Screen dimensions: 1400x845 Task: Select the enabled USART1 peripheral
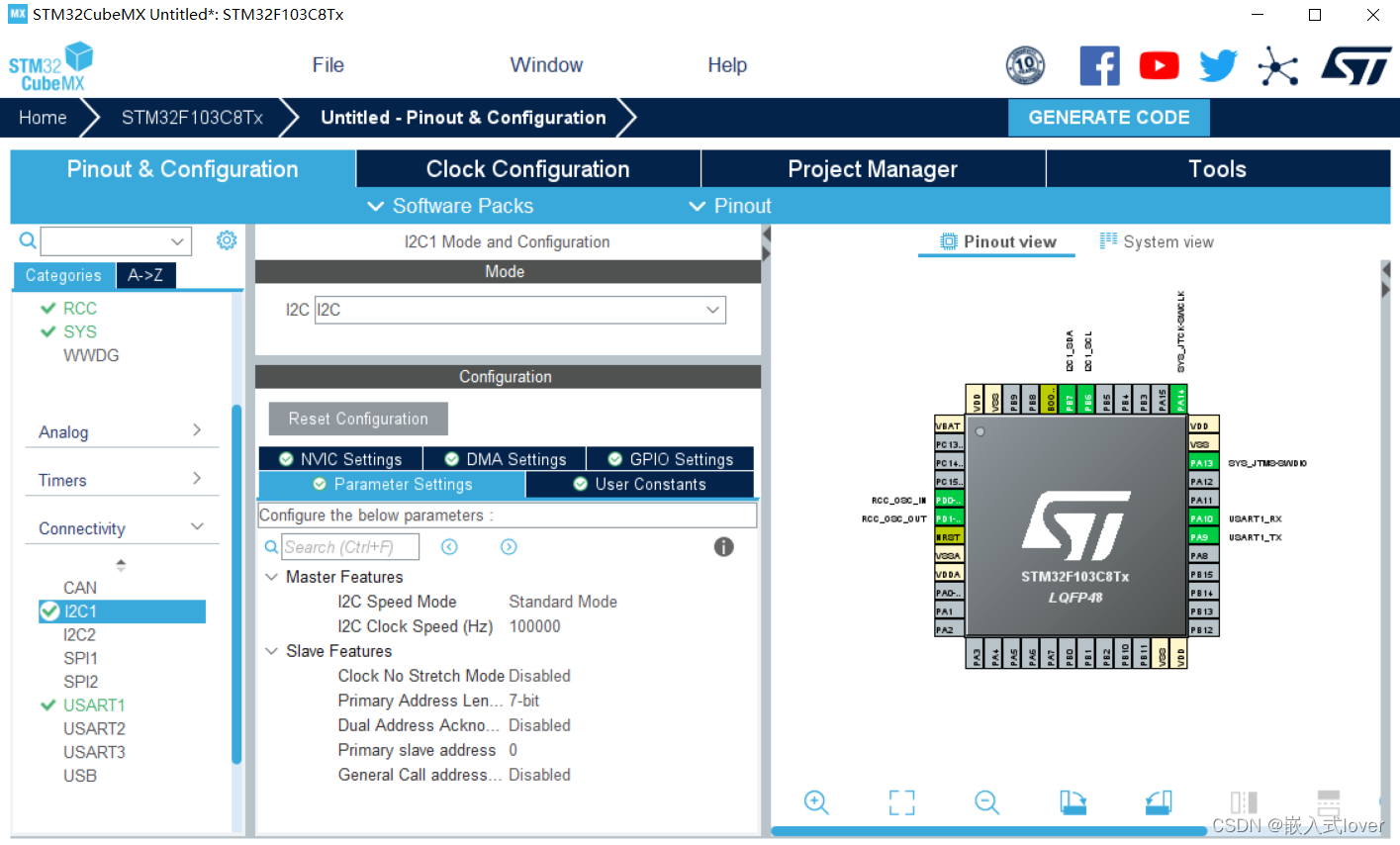pos(94,704)
